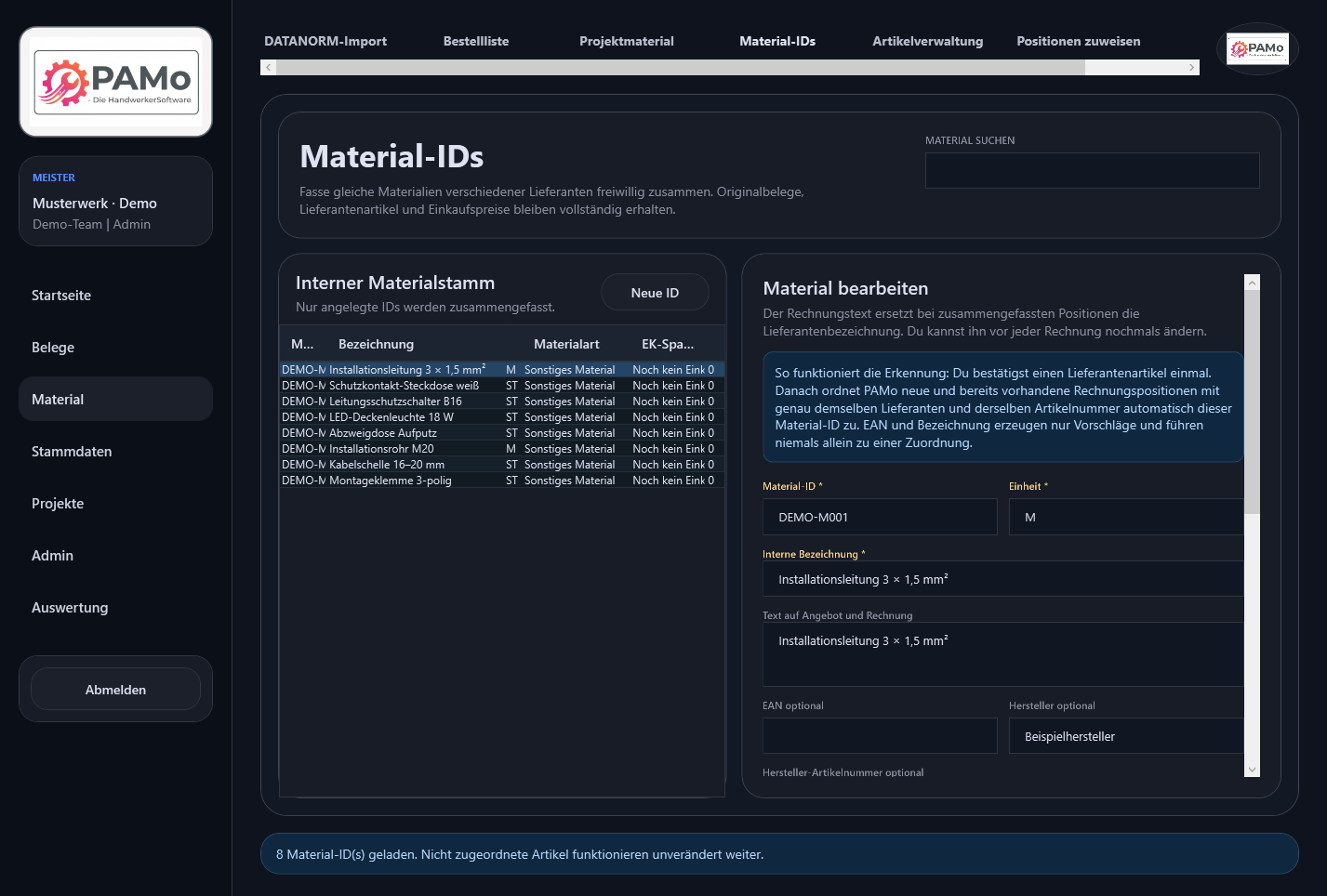1327x896 pixels.
Task: Click the EK-Spa... column header
Action: (x=668, y=344)
